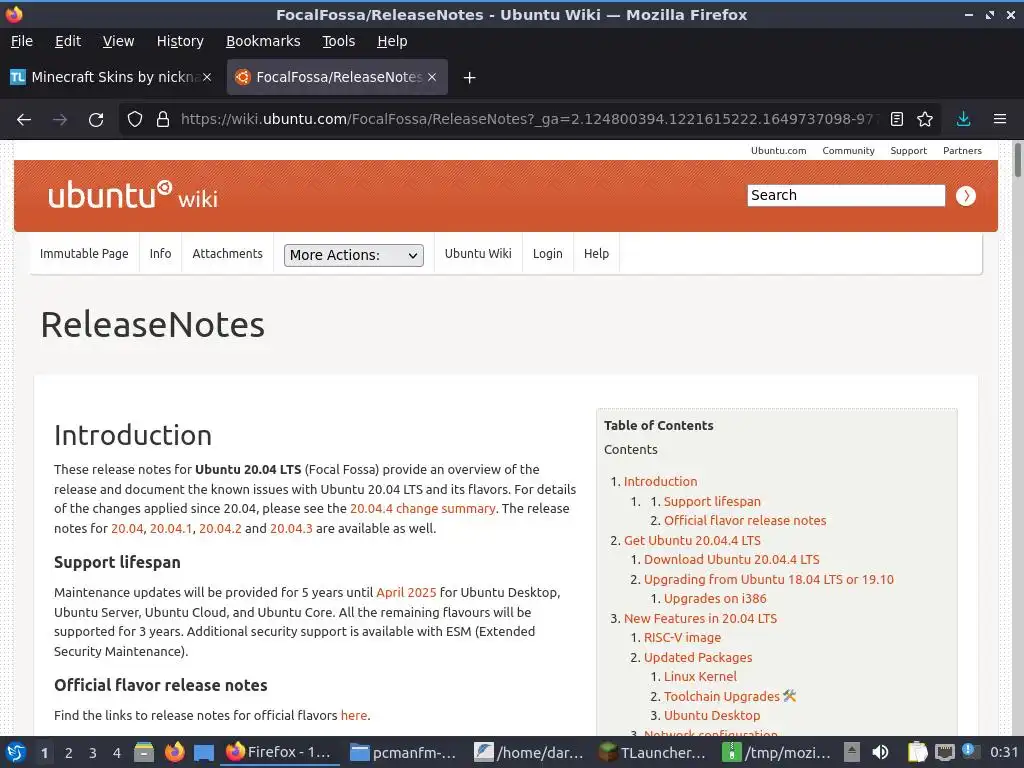
Task: Open the clipboard manager tray icon
Action: 917,752
